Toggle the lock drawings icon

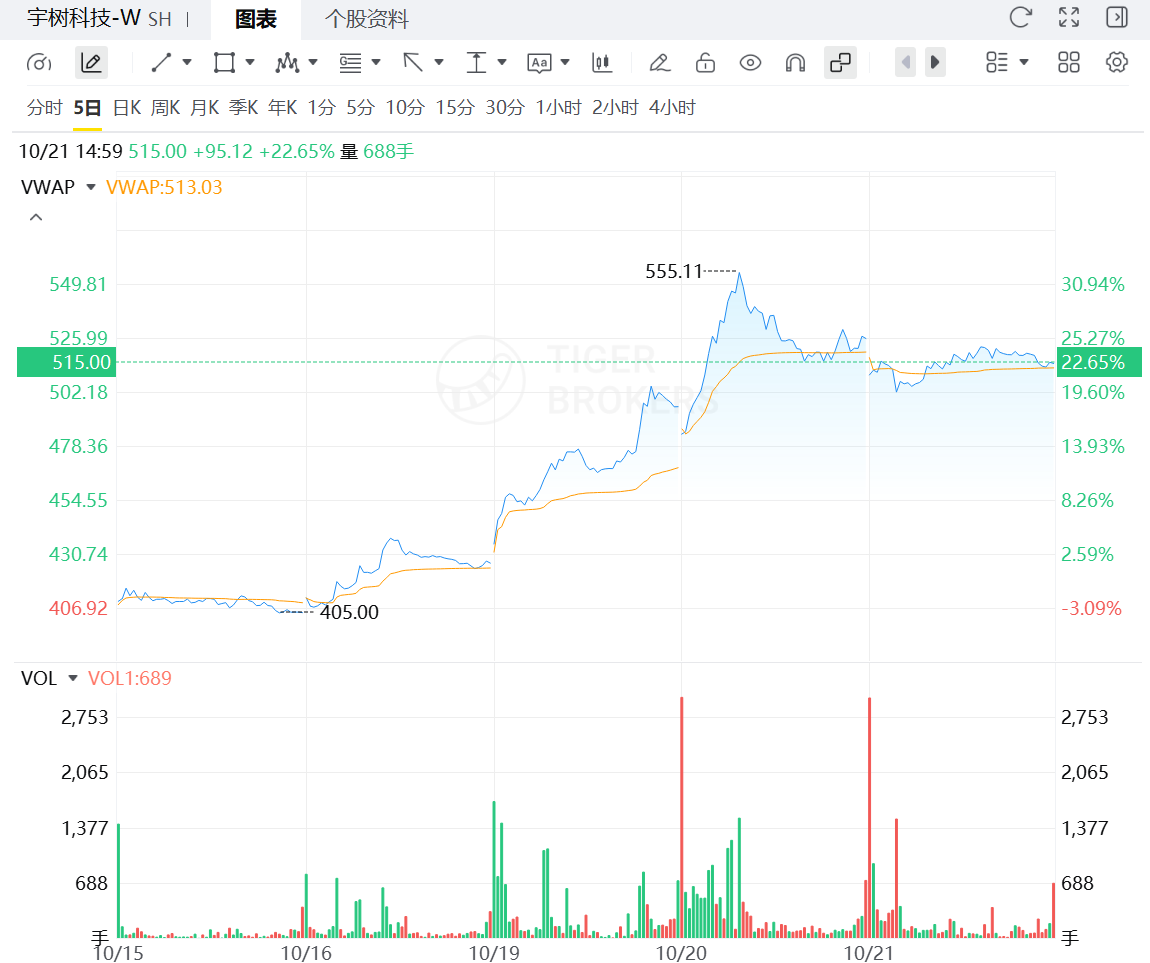706,63
